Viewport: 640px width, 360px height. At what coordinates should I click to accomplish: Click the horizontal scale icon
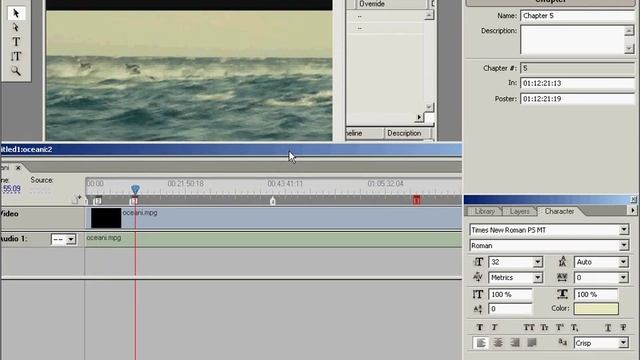(562, 294)
